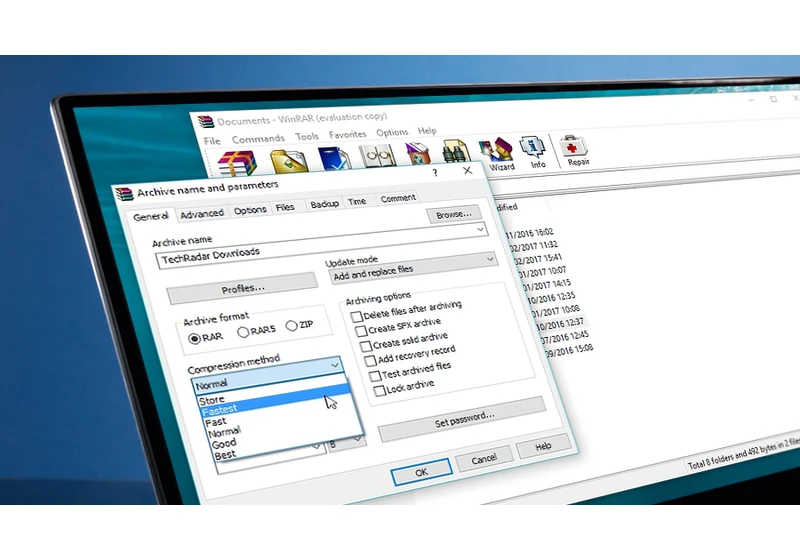Choose Store compression method
Image resolution: width=800 pixels, height=560 pixels.
click(x=212, y=400)
